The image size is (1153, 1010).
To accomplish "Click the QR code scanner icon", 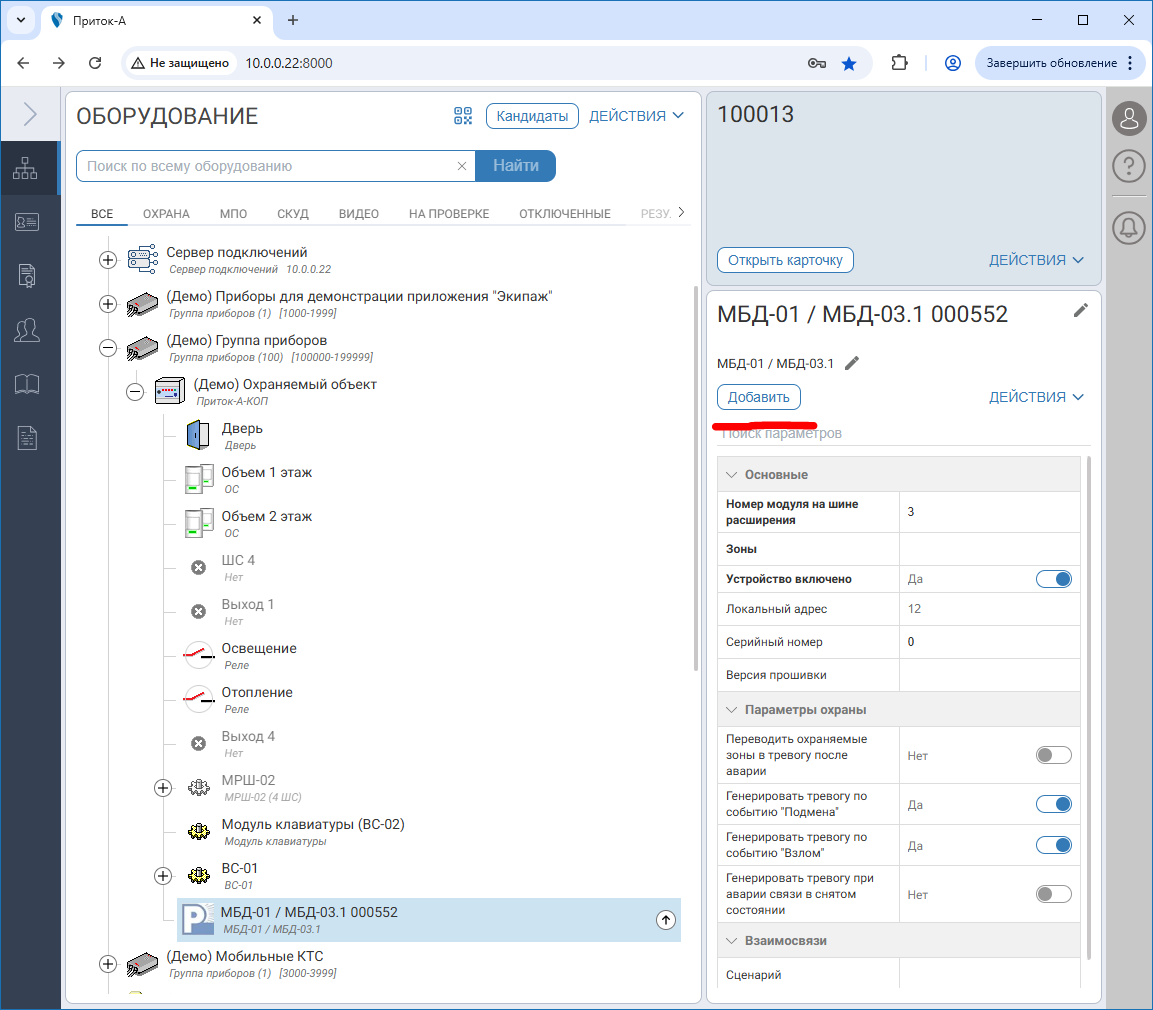I will (462, 116).
